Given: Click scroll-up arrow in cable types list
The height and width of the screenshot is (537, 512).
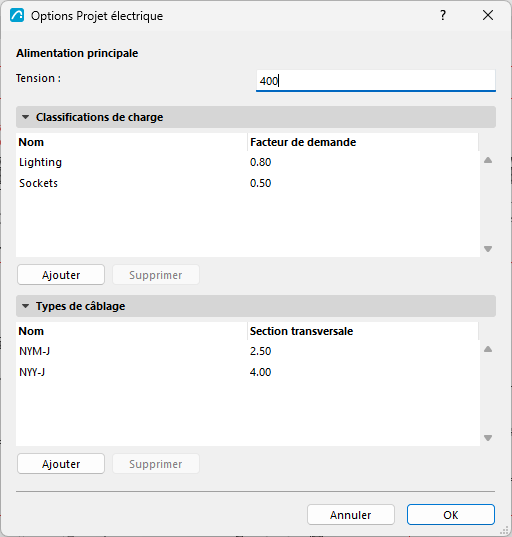Looking at the screenshot, I should point(488,349).
